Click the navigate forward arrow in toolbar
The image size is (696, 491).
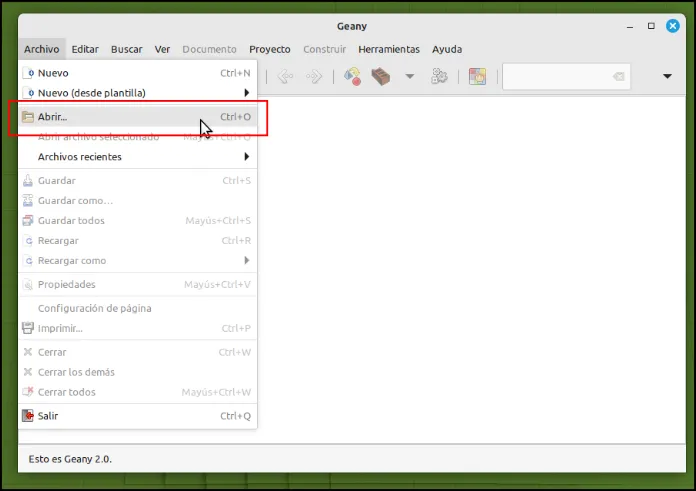coord(314,76)
